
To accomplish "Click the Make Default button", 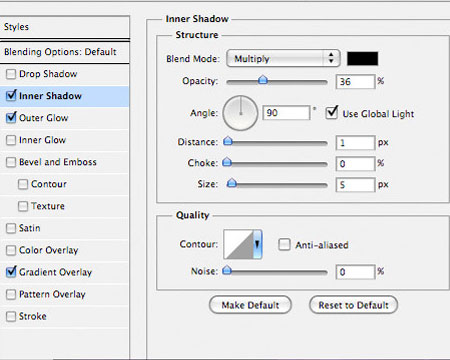I will (250, 305).
